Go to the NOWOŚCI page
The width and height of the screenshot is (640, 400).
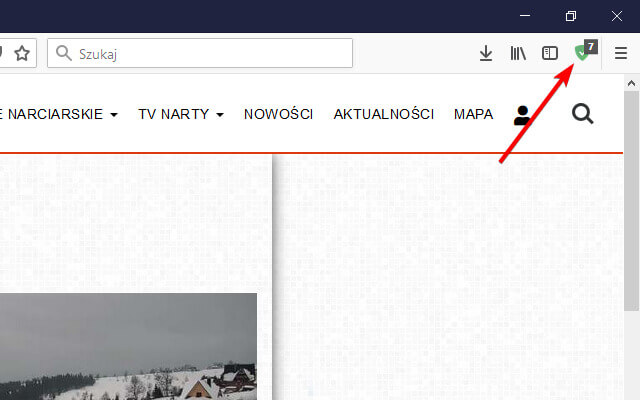[x=278, y=114]
